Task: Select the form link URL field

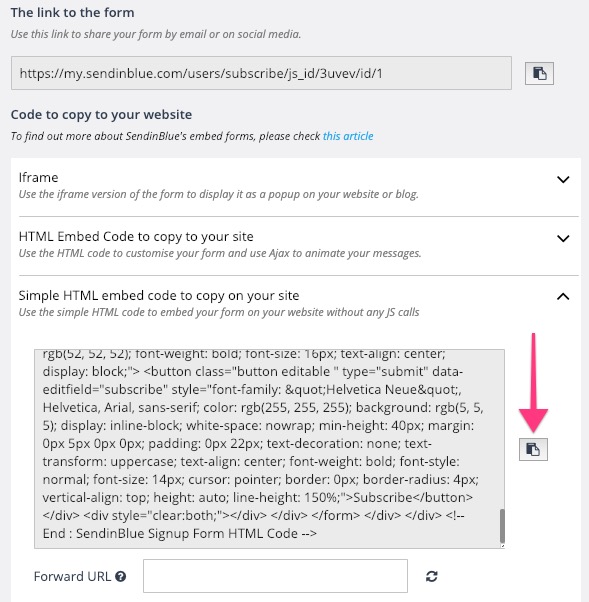Action: click(261, 73)
